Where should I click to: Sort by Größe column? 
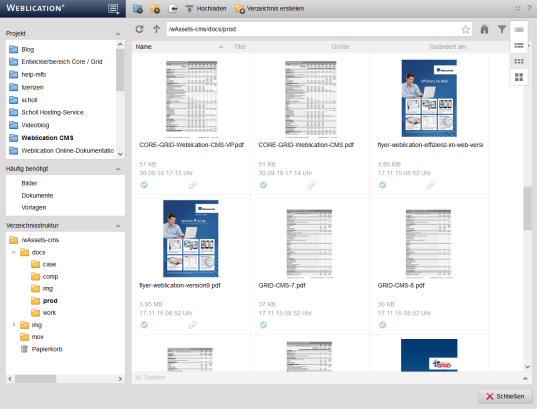[x=375, y=47]
